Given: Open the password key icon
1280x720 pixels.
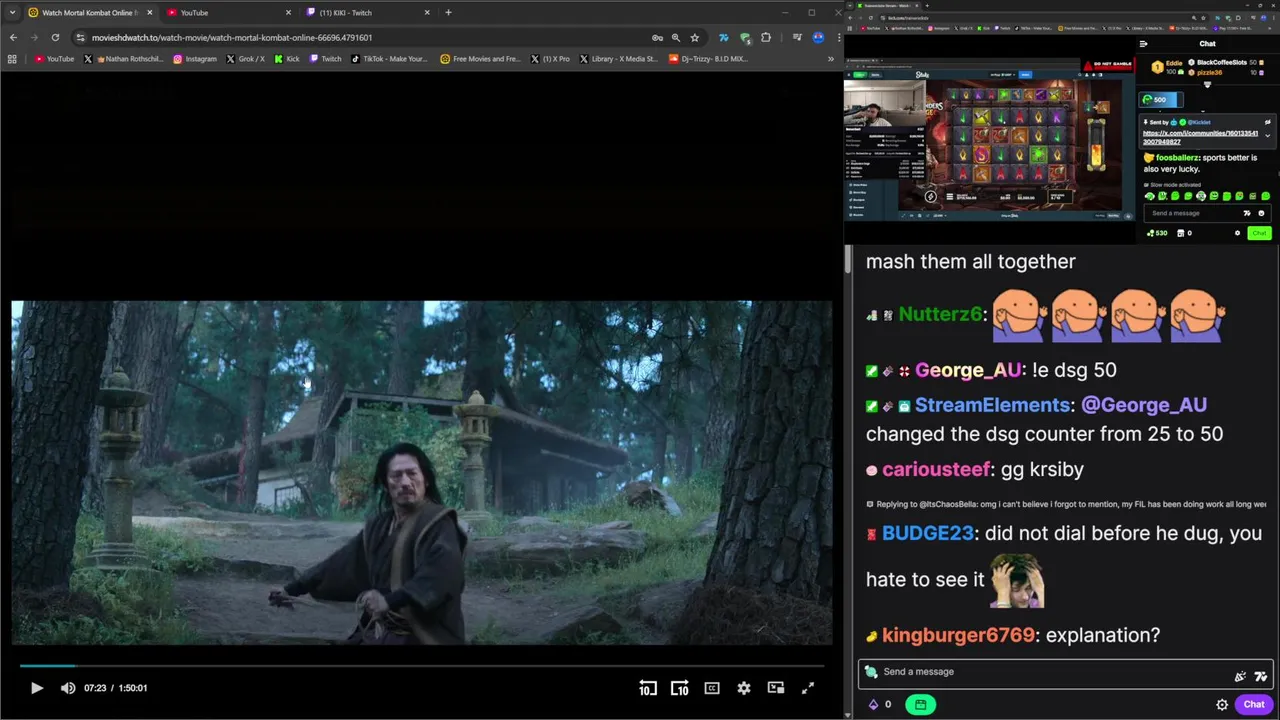Looking at the screenshot, I should point(657,38).
